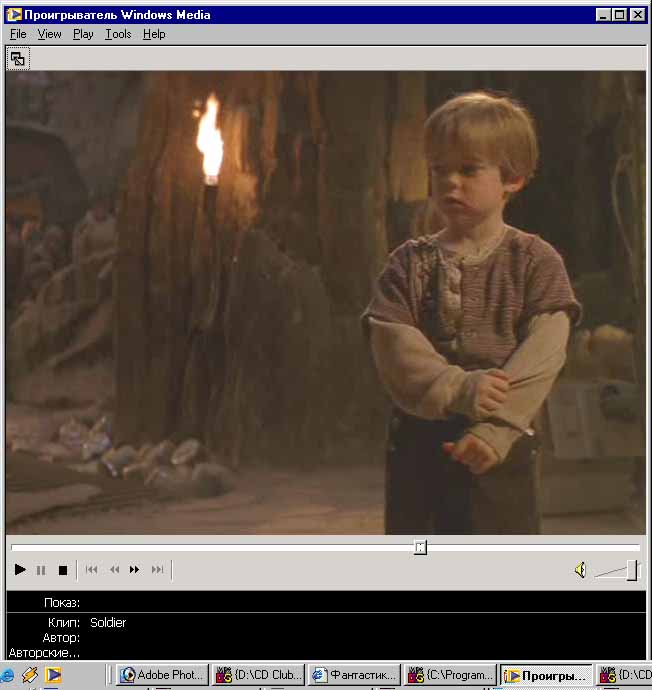Switch to Adobe Photoshop taskbar button

pos(162,675)
